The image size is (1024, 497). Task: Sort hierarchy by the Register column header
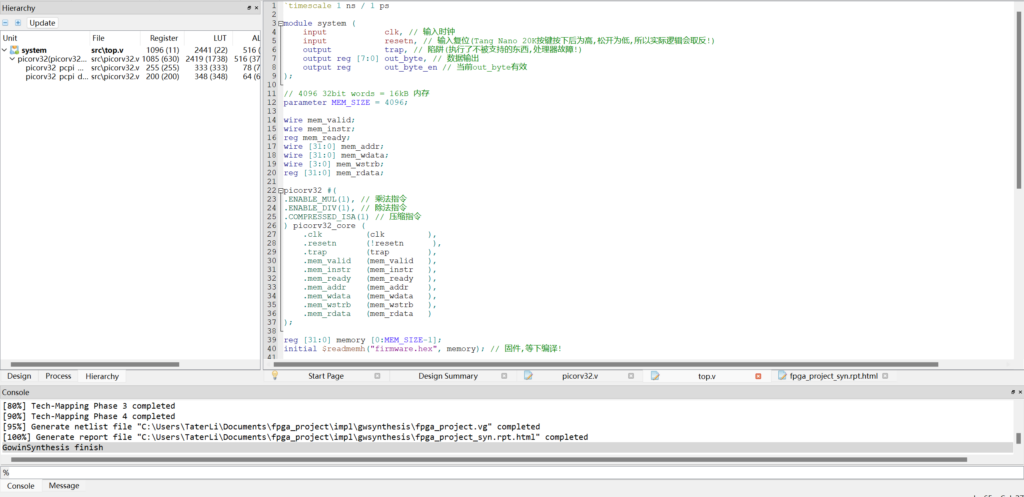click(x=163, y=39)
